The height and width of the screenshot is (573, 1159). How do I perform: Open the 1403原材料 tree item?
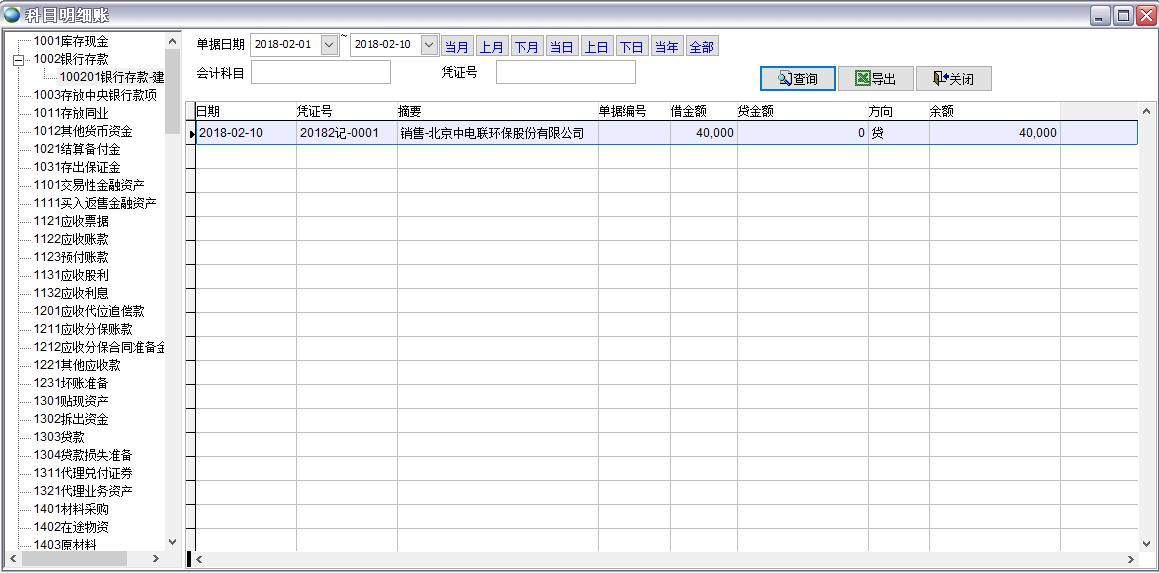65,545
